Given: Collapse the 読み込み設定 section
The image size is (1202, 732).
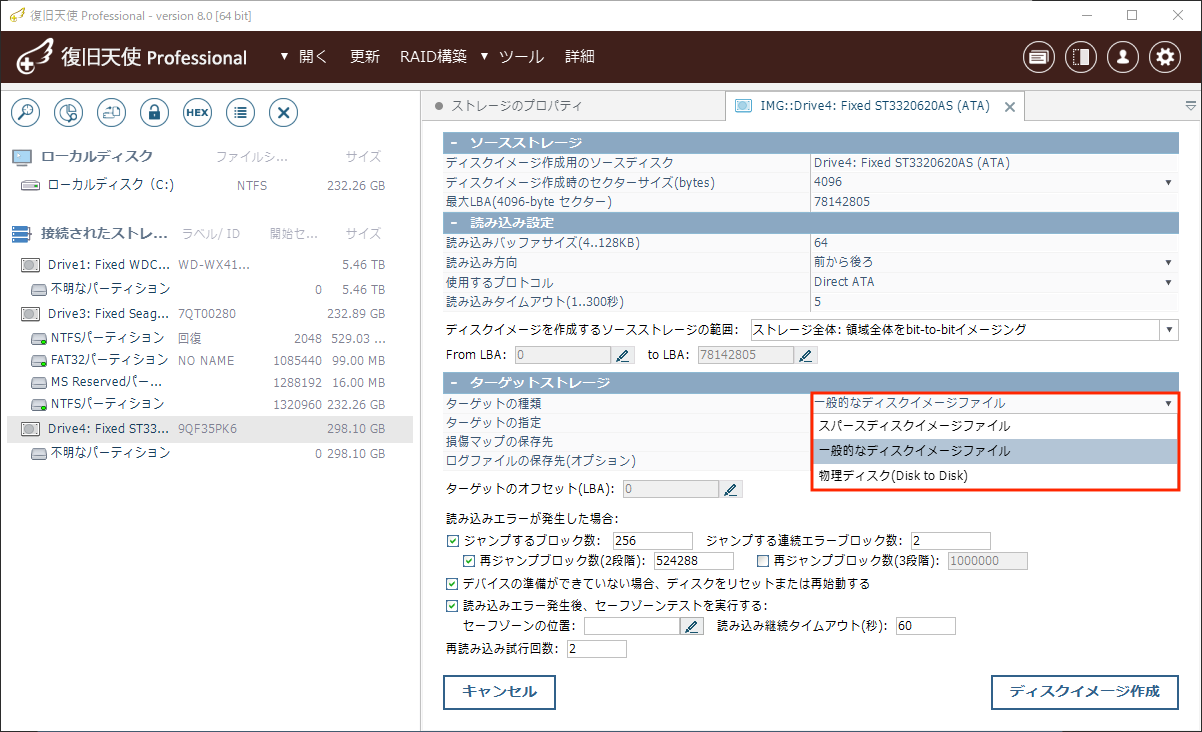Looking at the screenshot, I should (x=453, y=222).
